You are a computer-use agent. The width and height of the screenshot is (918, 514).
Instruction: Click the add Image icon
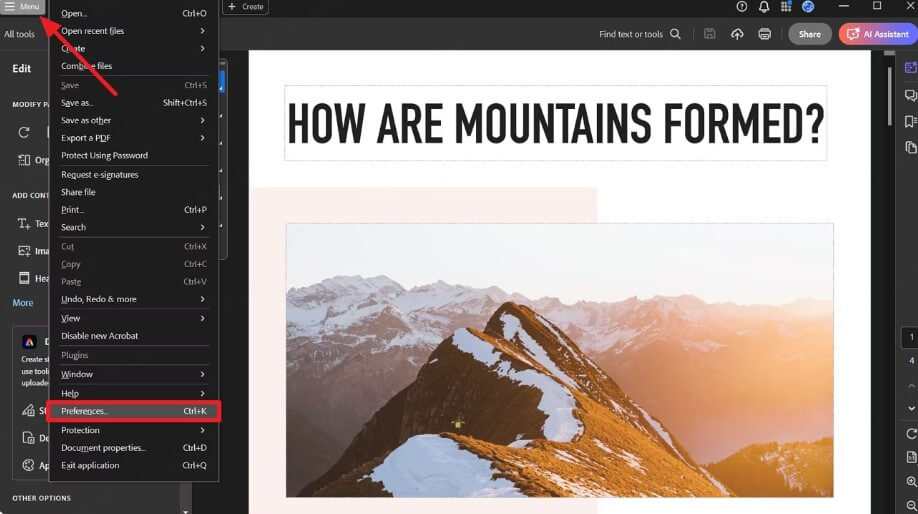24,251
